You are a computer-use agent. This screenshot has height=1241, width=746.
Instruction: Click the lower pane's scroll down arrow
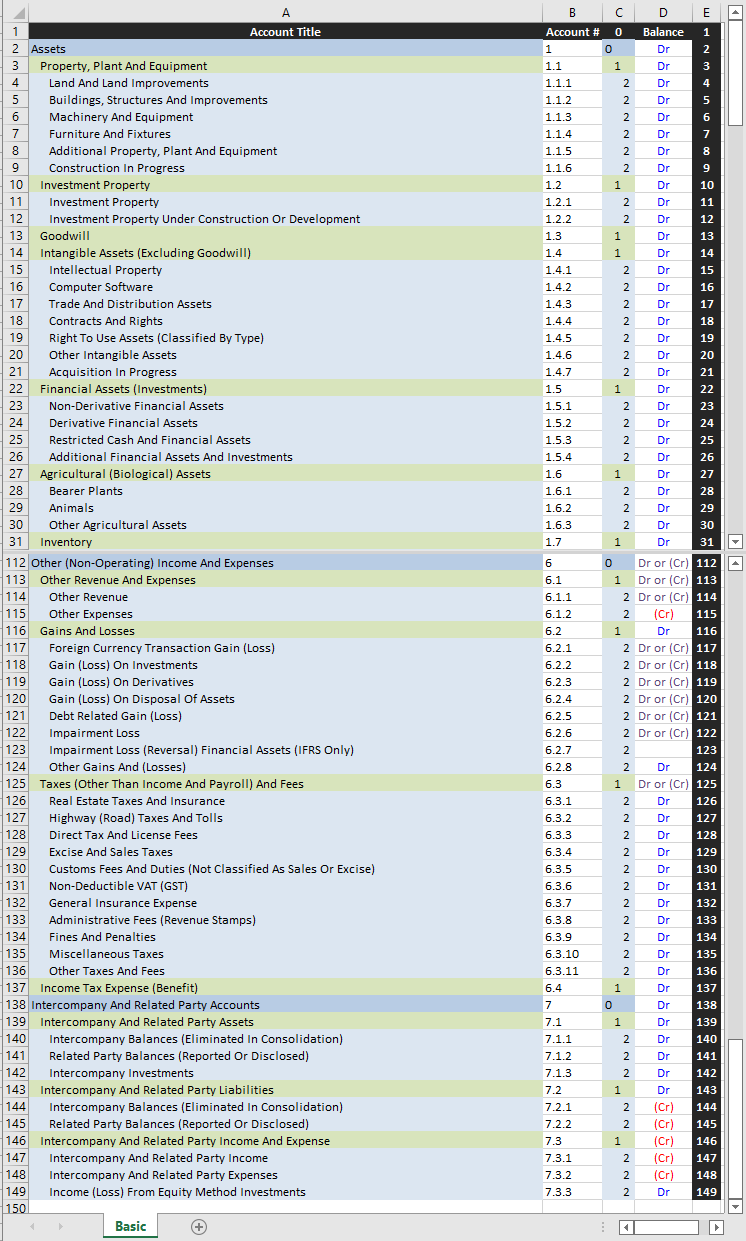(x=737, y=1205)
